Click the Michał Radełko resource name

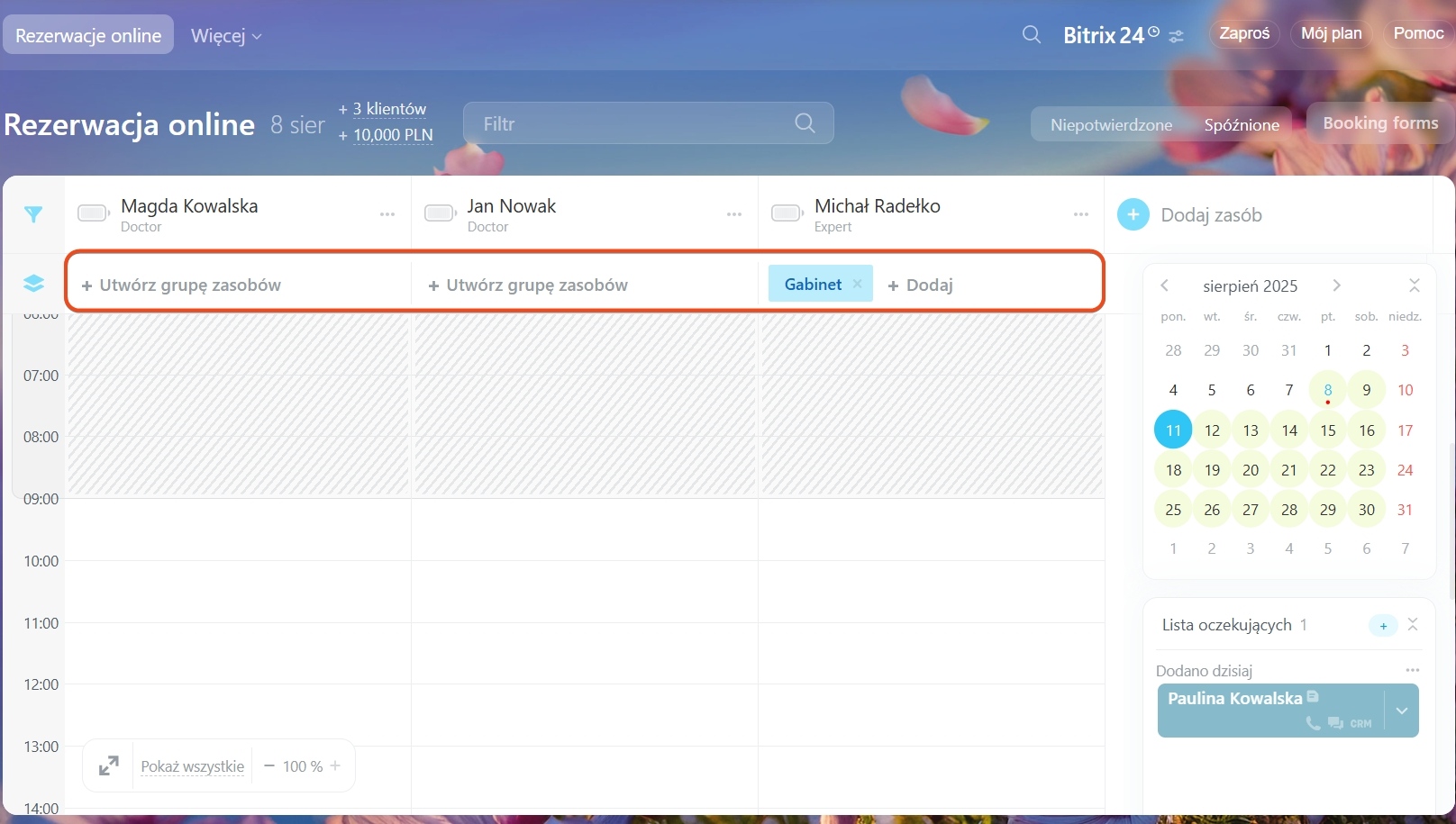[x=878, y=206]
